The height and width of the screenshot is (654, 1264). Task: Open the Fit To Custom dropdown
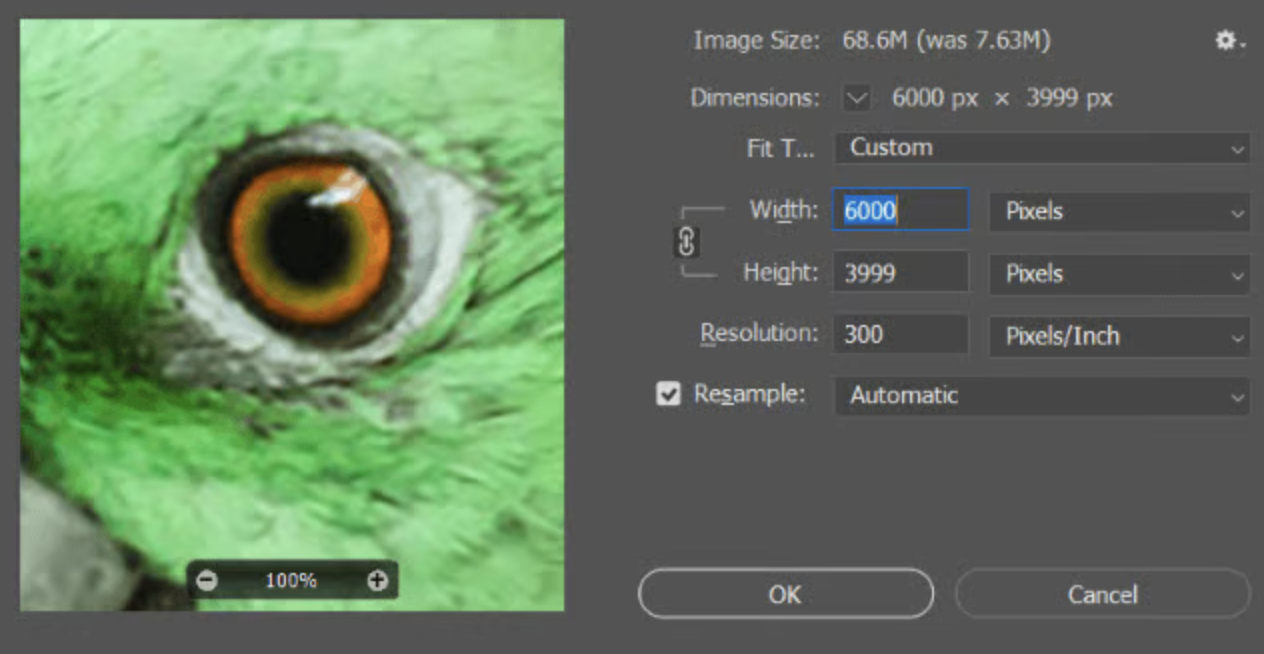tap(1042, 148)
